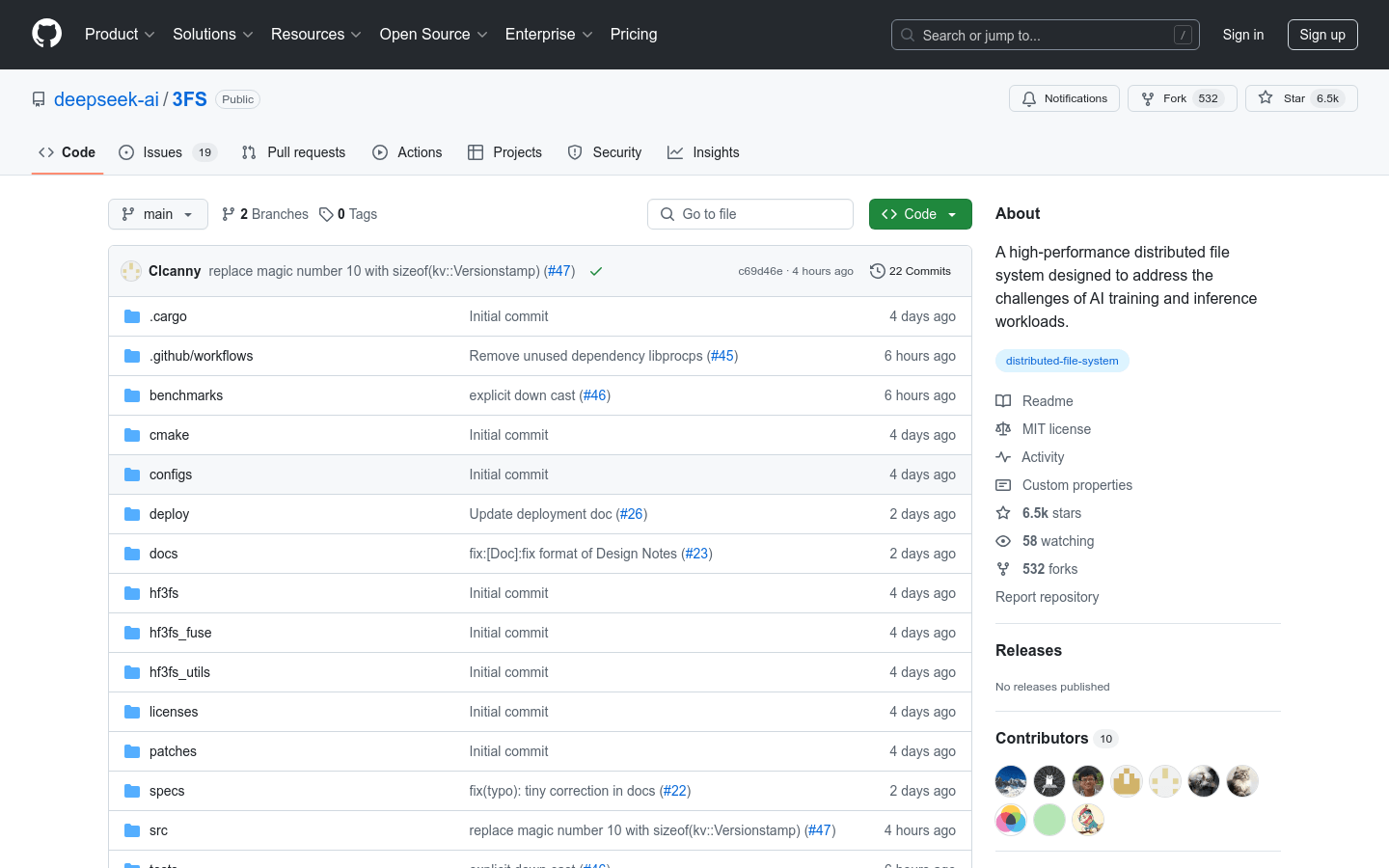Click the star icon beside 6.5k stars
1389x868 pixels.
pyautogui.click(x=1003, y=513)
